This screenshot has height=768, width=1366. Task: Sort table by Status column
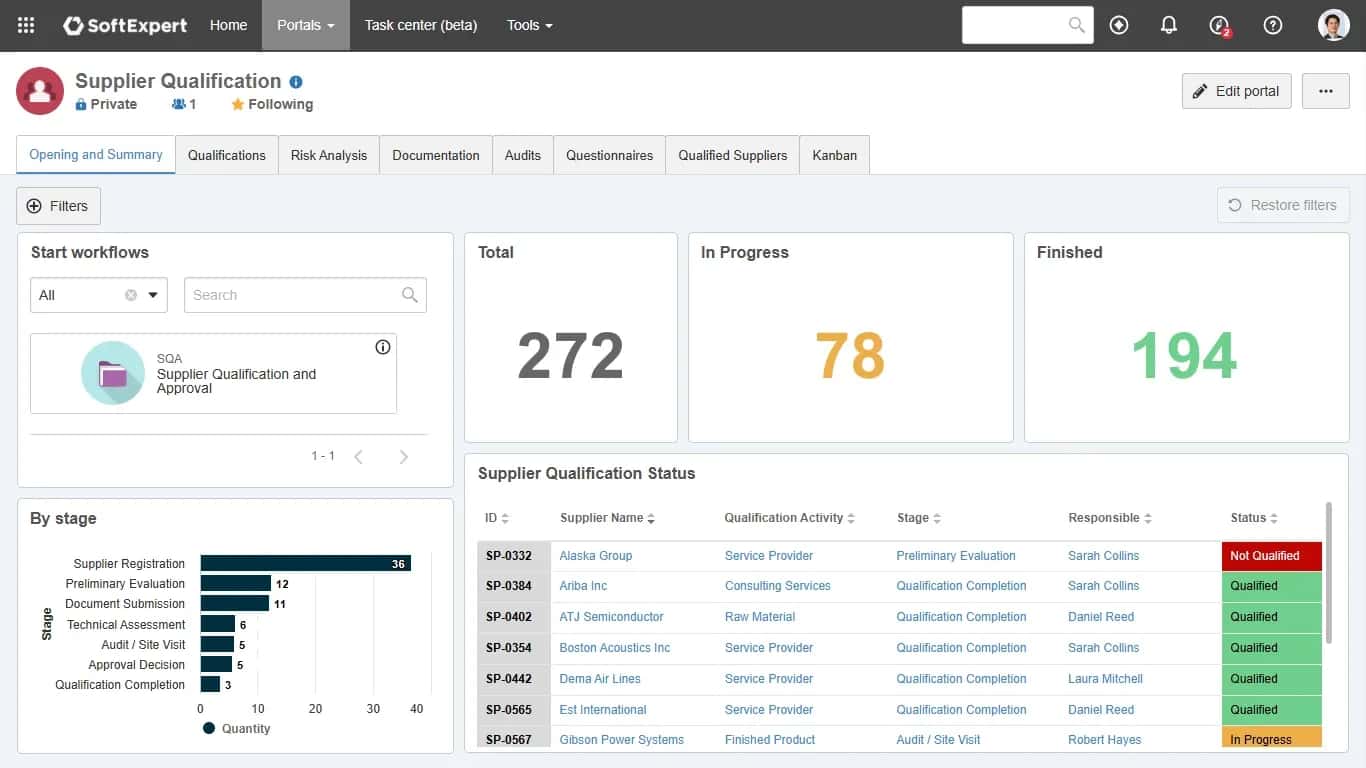point(1254,518)
